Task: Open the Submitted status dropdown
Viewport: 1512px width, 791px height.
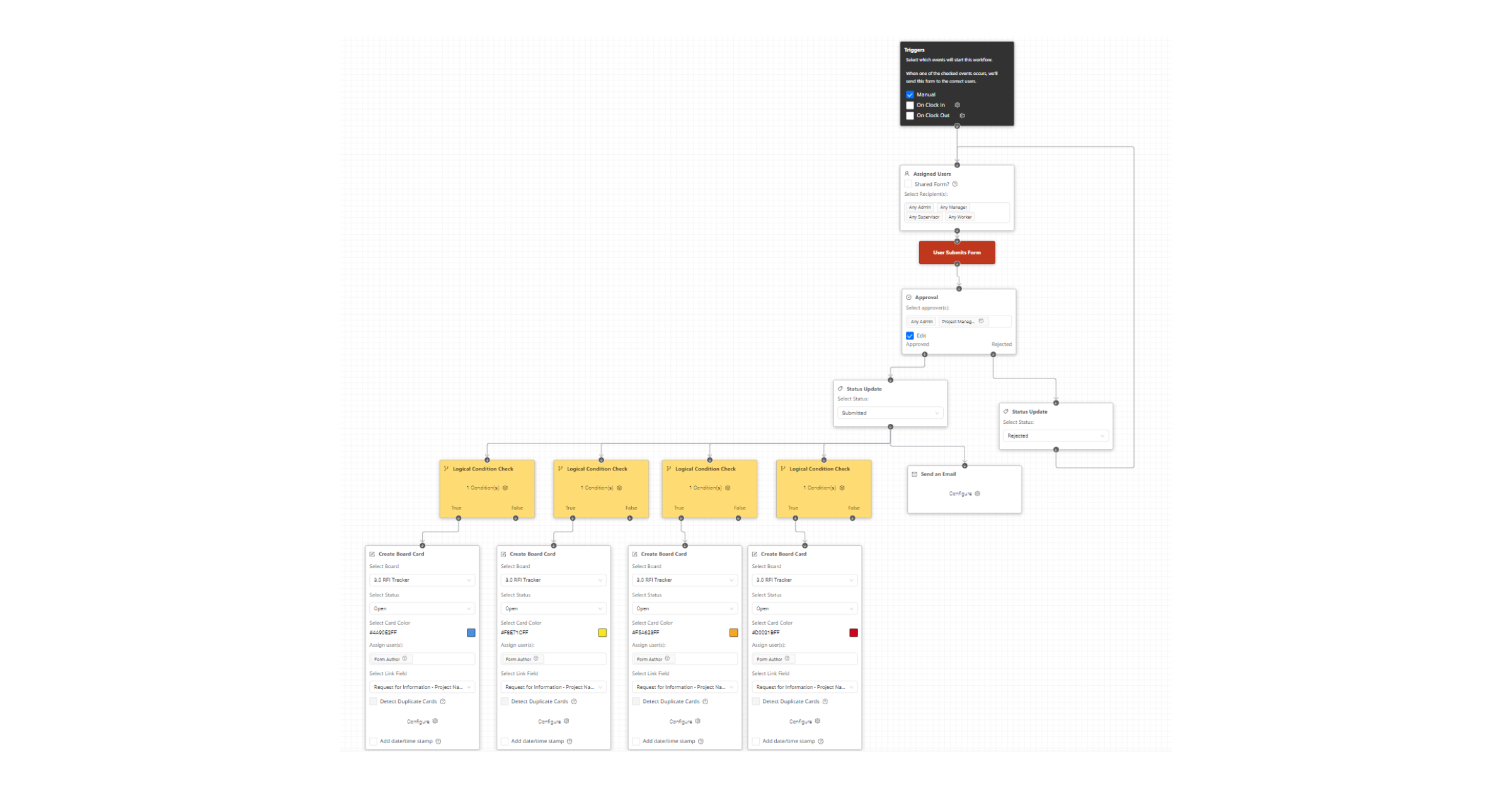Action: tap(890, 413)
